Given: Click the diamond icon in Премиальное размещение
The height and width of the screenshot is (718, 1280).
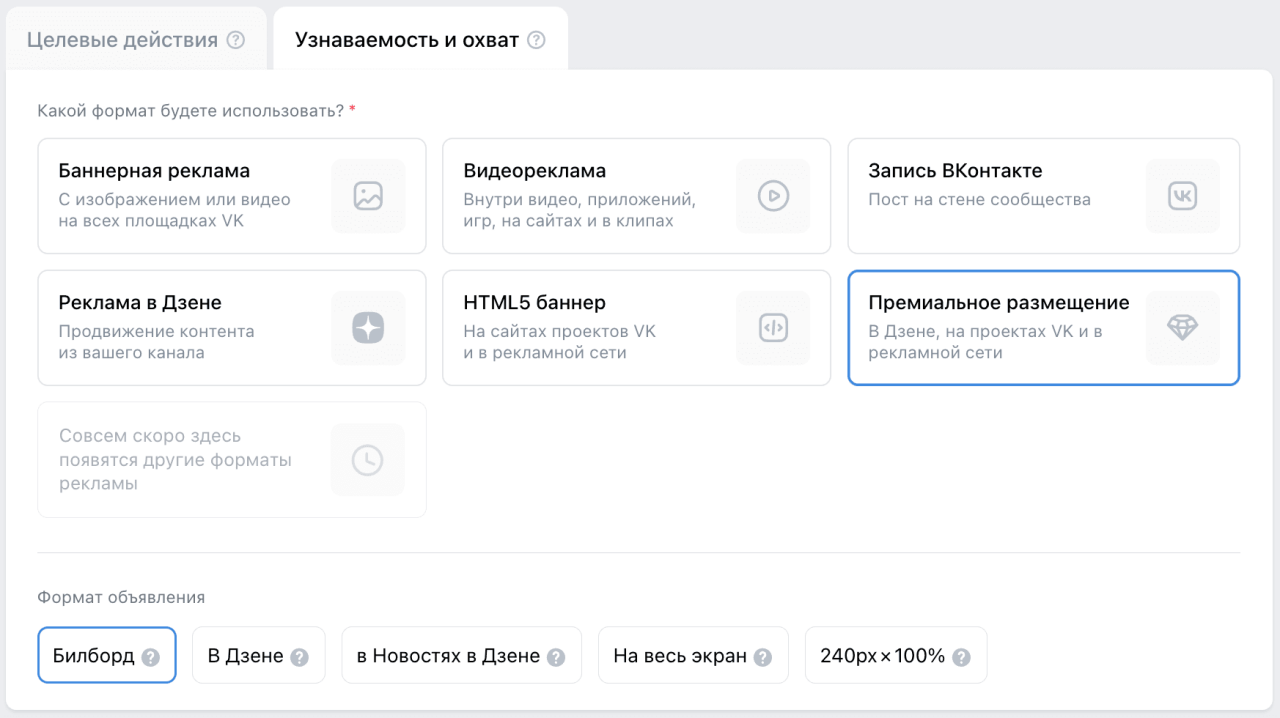Looking at the screenshot, I should [1182, 328].
